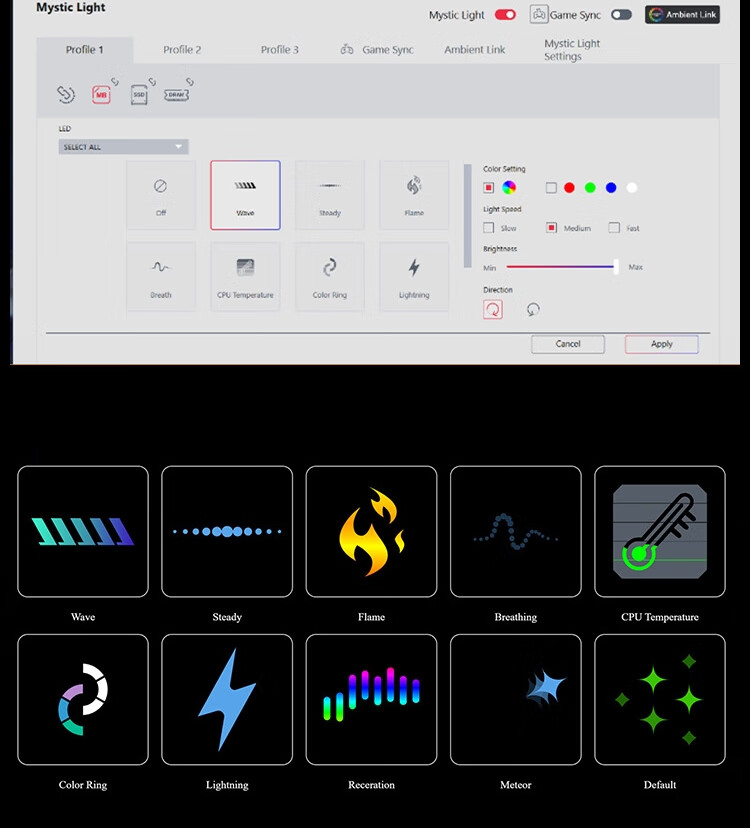Select the Medium light speed checkbox

[x=551, y=228]
